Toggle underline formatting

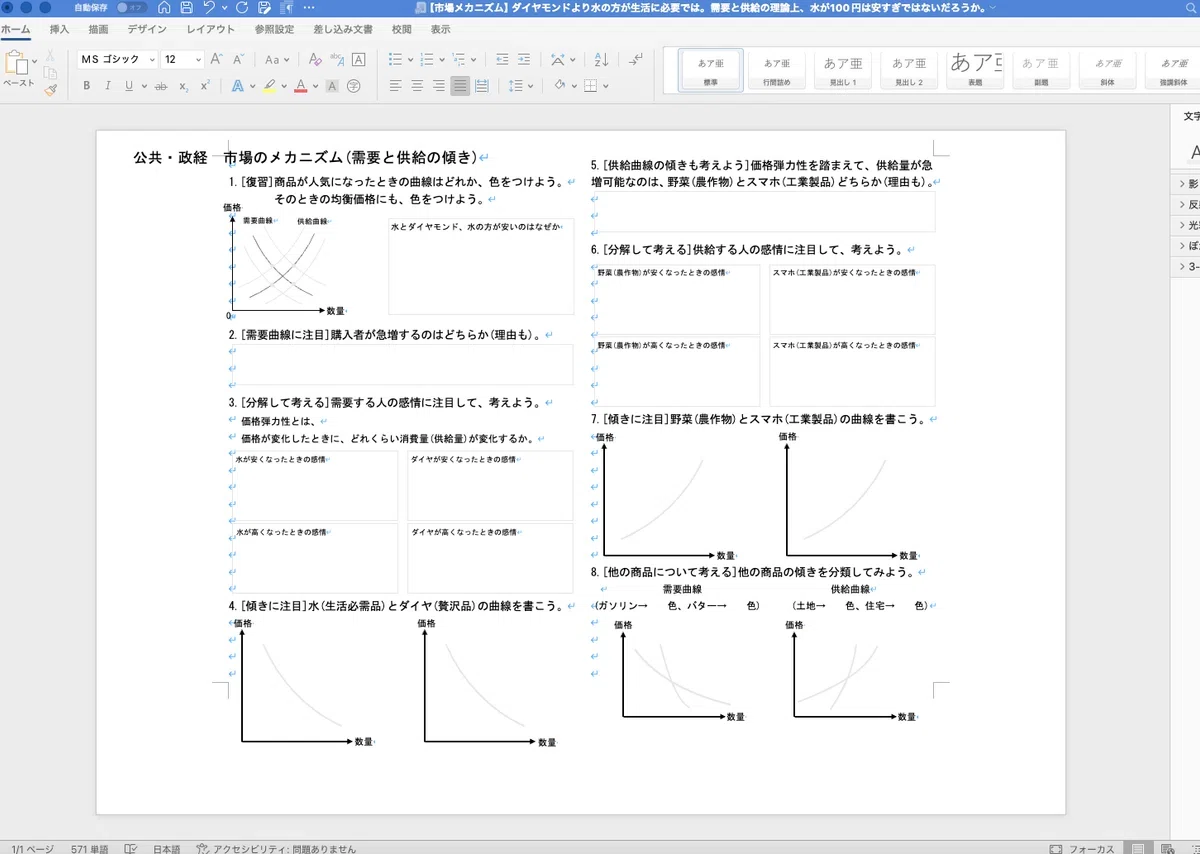(129, 86)
